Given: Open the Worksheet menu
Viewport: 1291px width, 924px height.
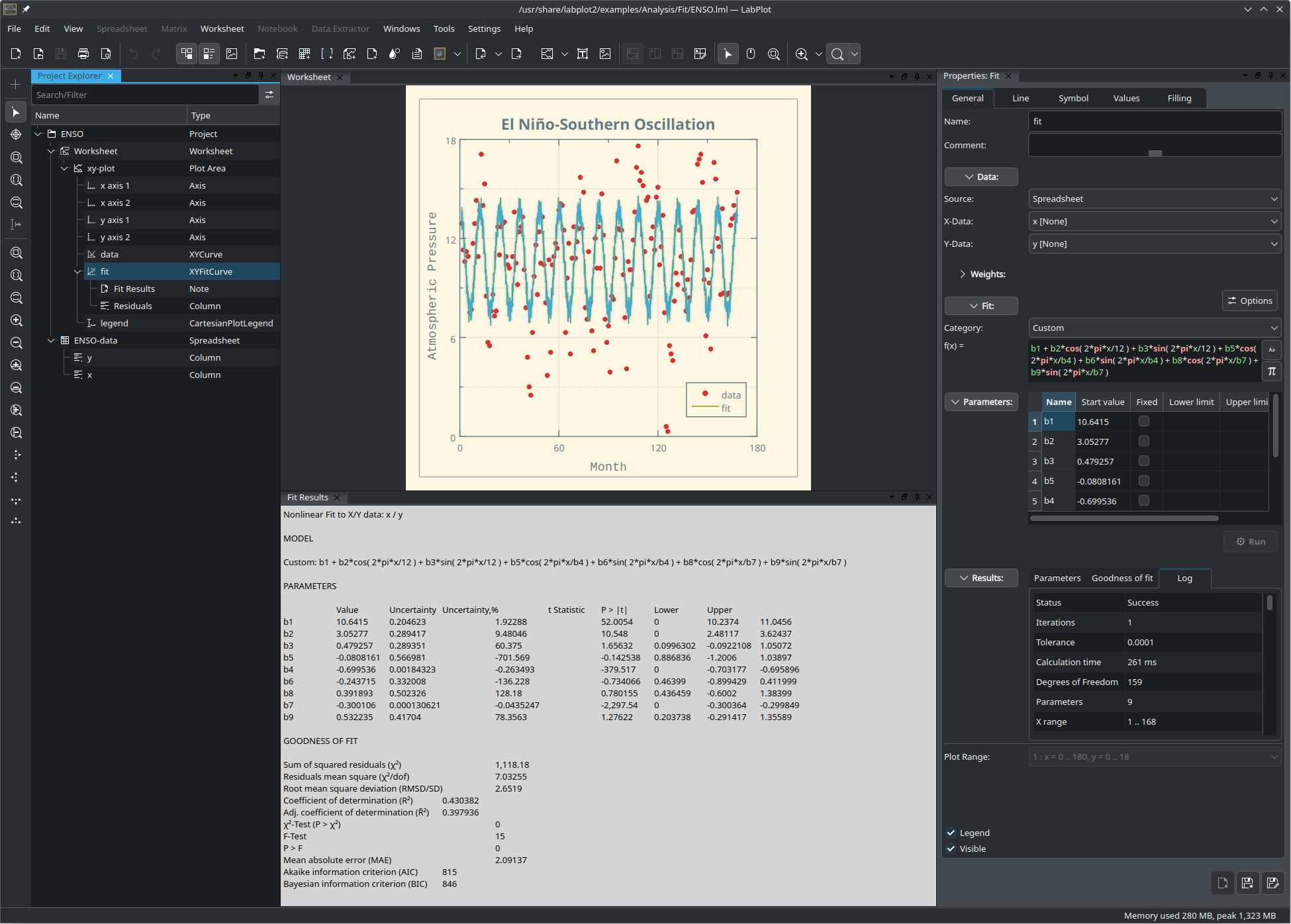Looking at the screenshot, I should coord(222,28).
